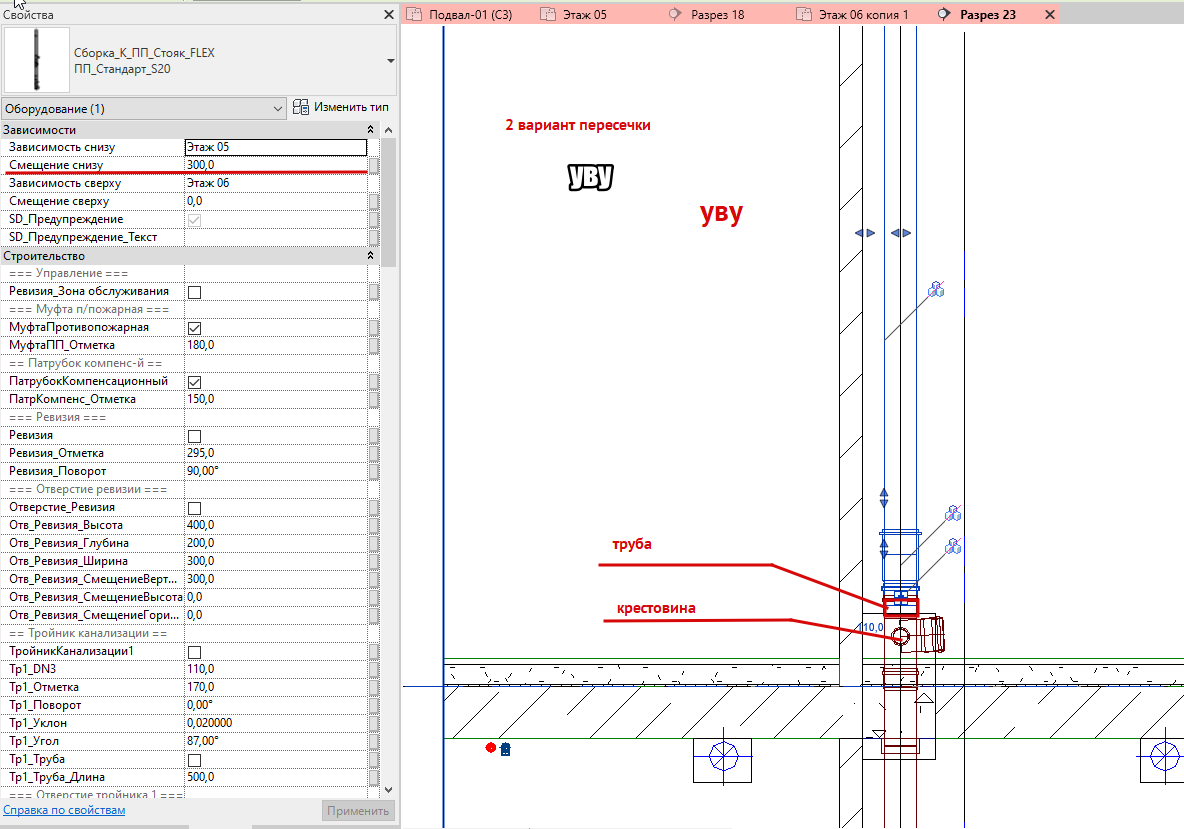
Task: Click the 110,0 dimension label
Action: (872, 627)
